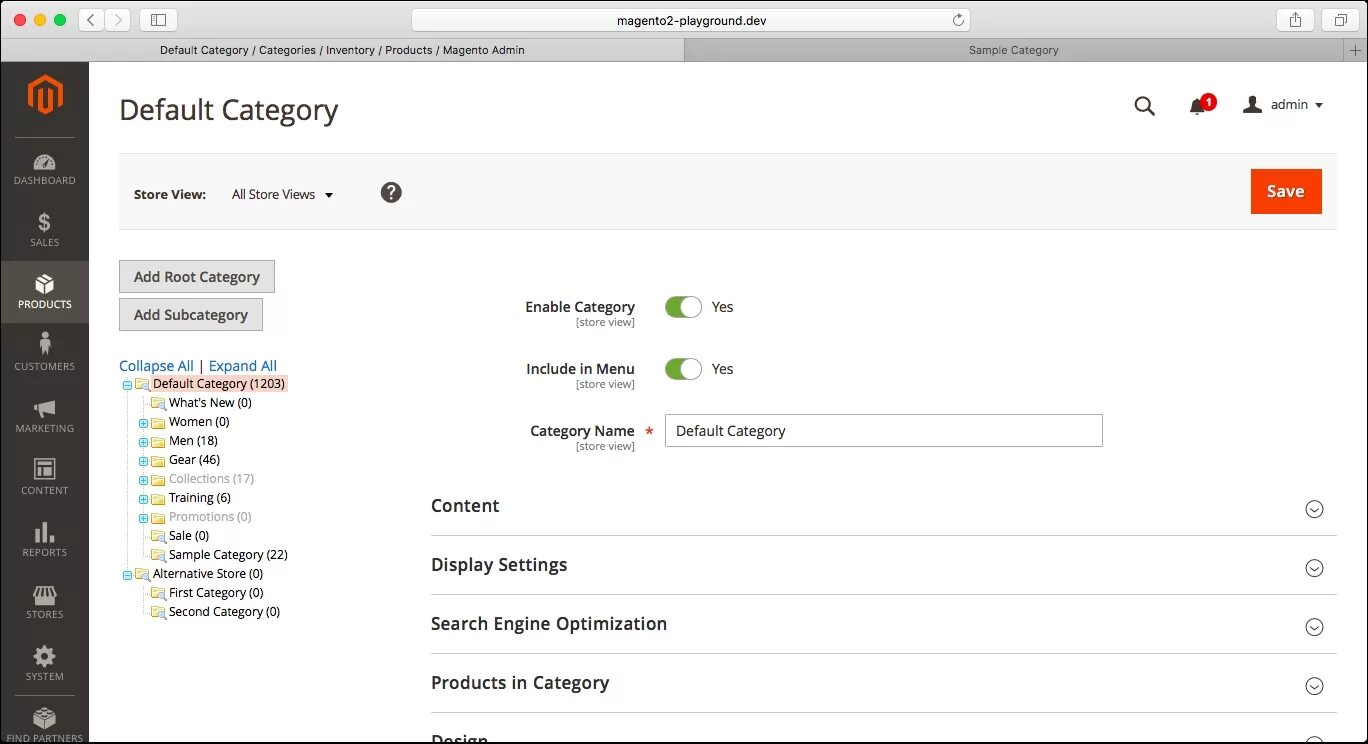Expand the Women category tree node

coord(143,423)
